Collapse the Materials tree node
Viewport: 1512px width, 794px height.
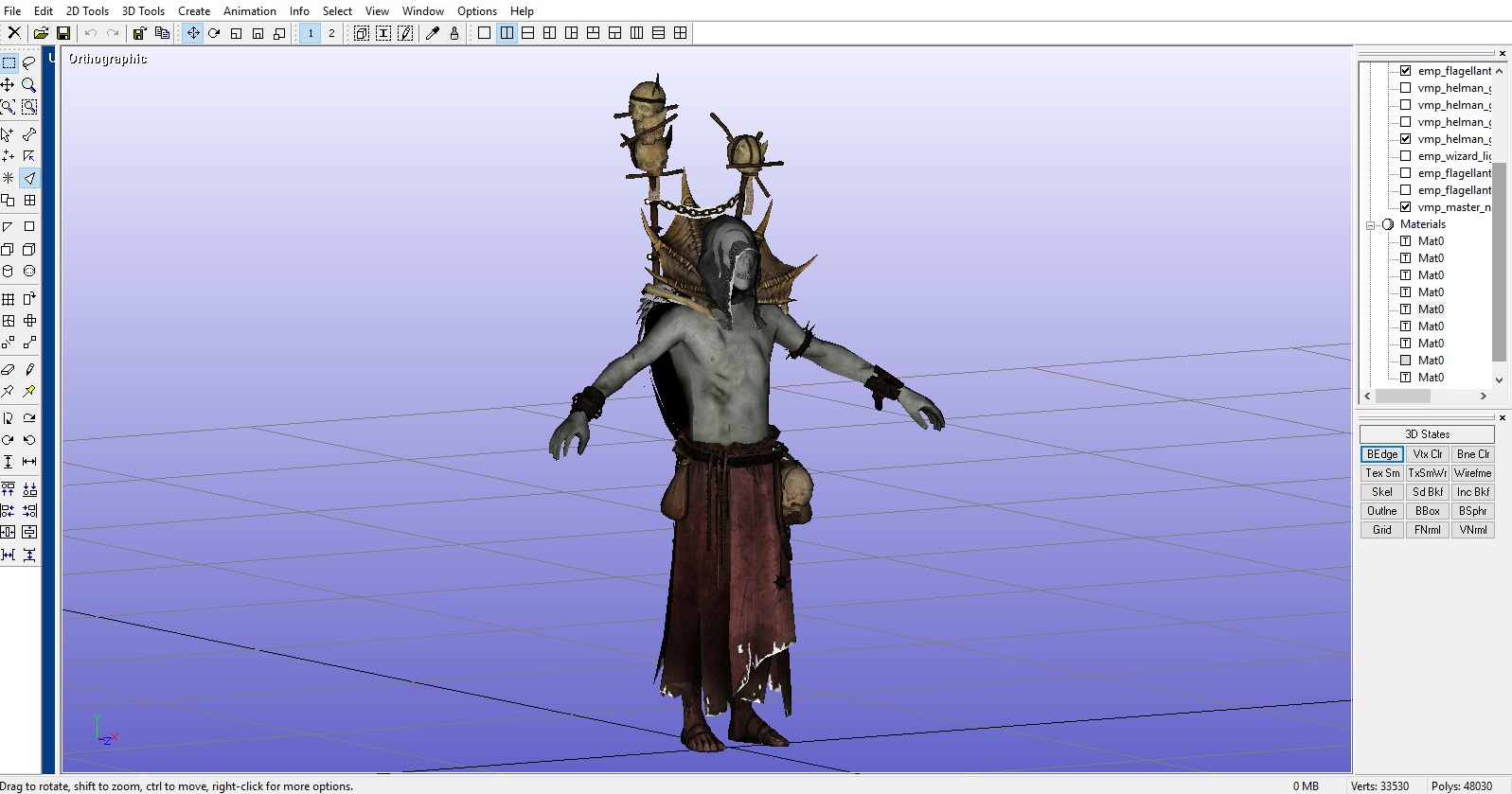coord(1370,225)
